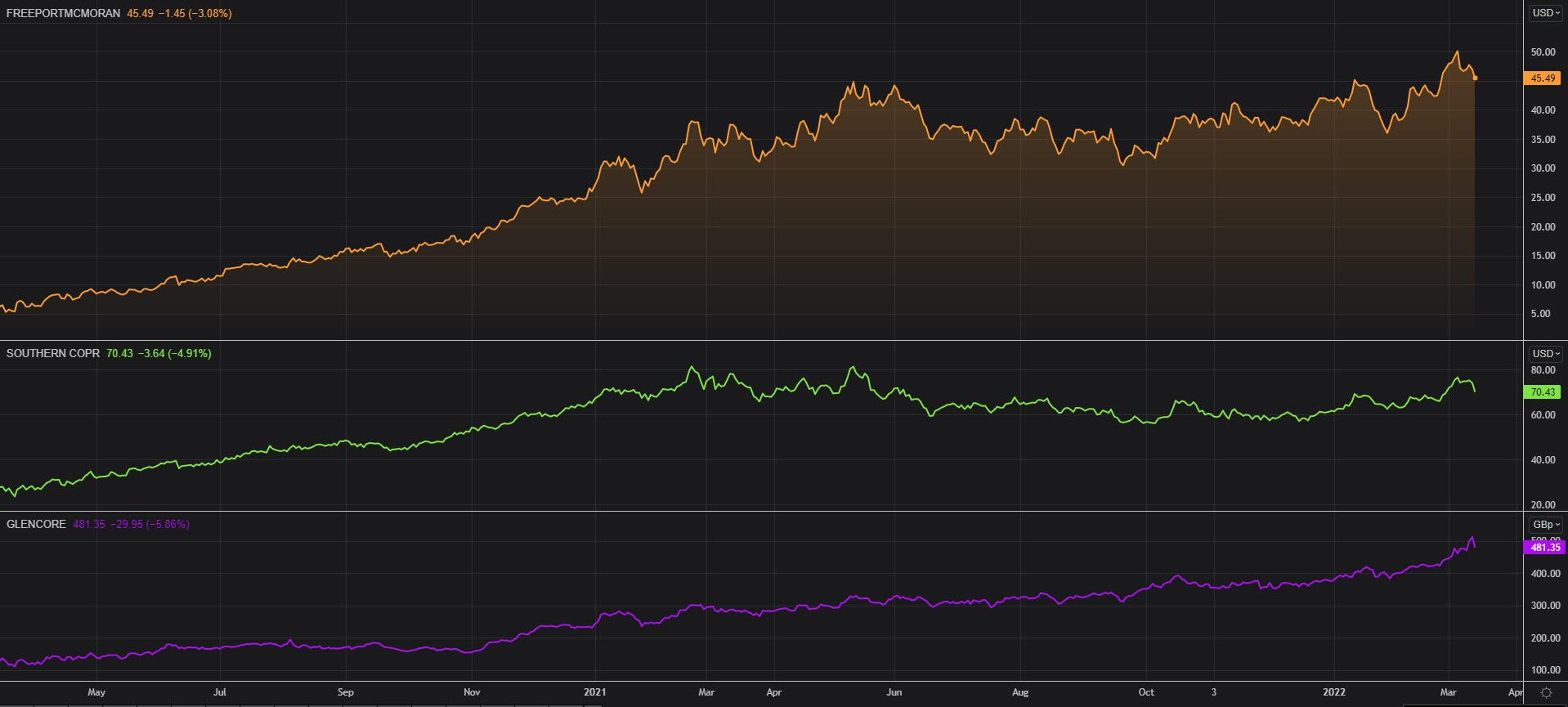Click the GLENCORE legend title
Screen dimensions: 1568x707
tap(36, 525)
